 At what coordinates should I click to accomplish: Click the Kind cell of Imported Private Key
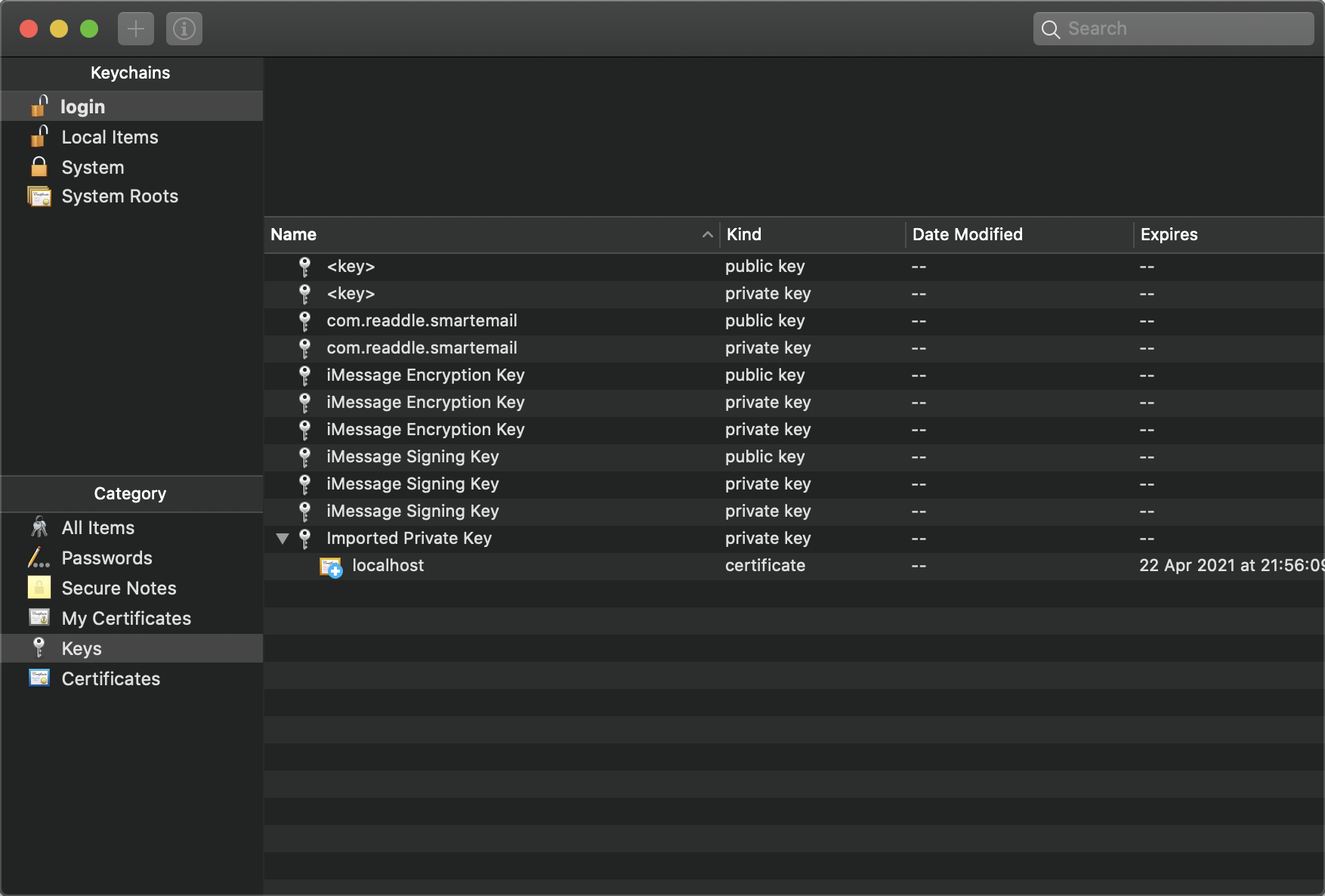tap(768, 539)
